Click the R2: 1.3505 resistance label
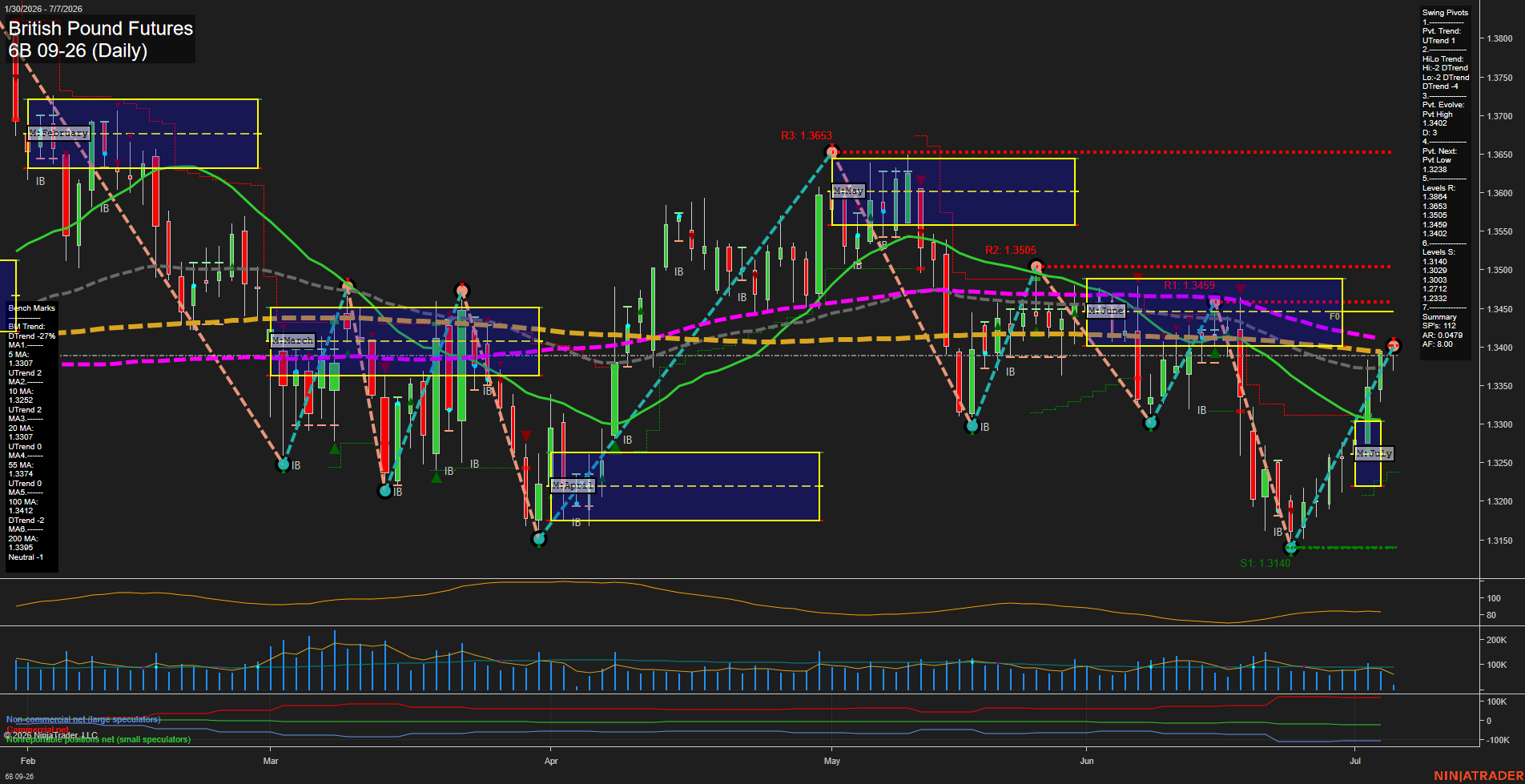 click(1010, 251)
